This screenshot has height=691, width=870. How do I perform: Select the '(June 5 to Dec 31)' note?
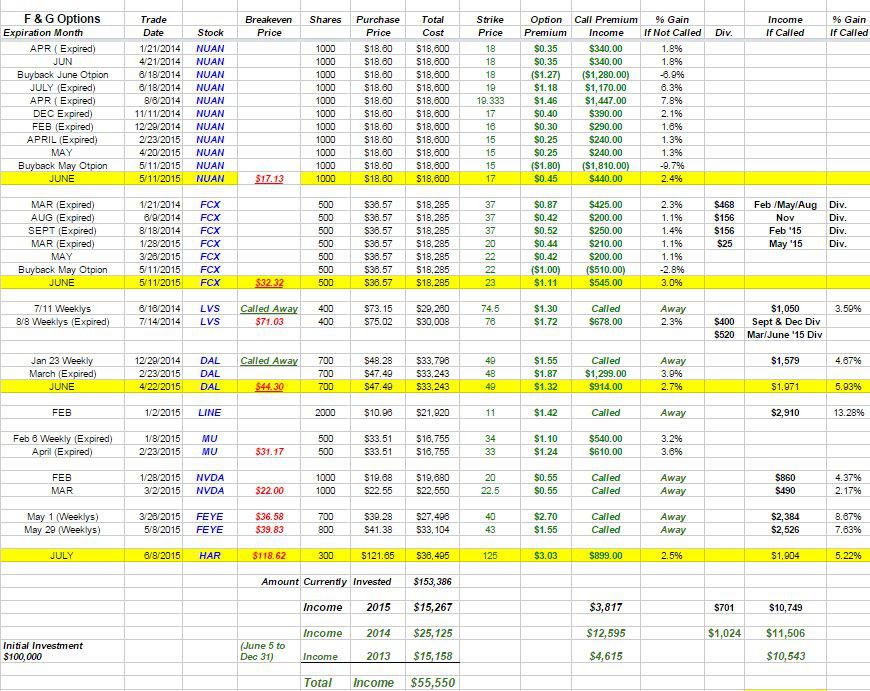pyautogui.click(x=262, y=651)
